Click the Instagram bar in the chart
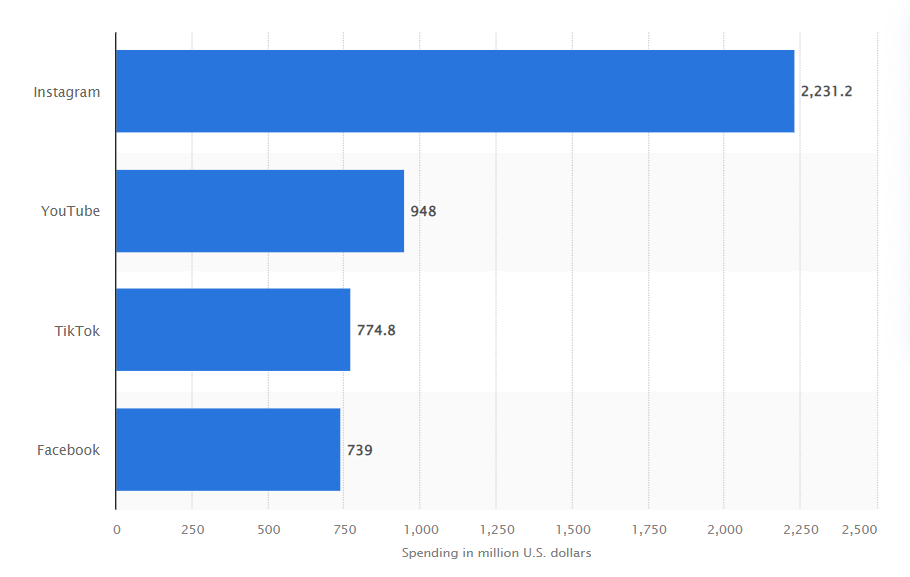Viewport: 910px width, 577px height. pyautogui.click(x=455, y=91)
